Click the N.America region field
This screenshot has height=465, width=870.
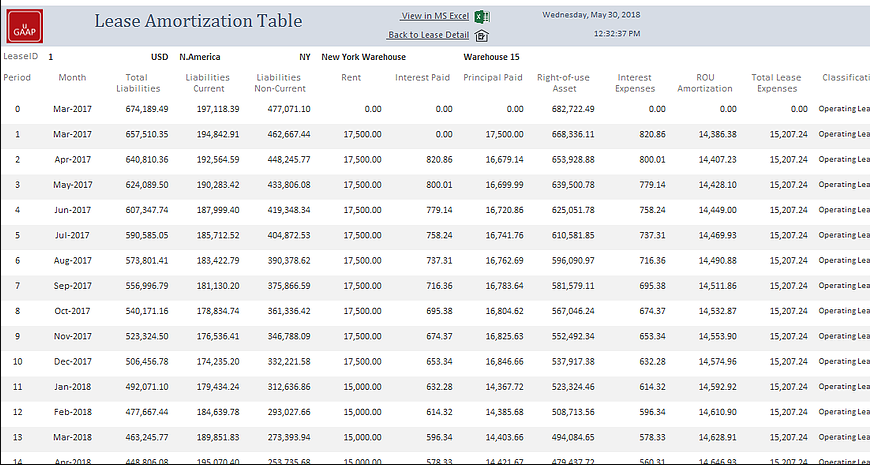[200, 57]
